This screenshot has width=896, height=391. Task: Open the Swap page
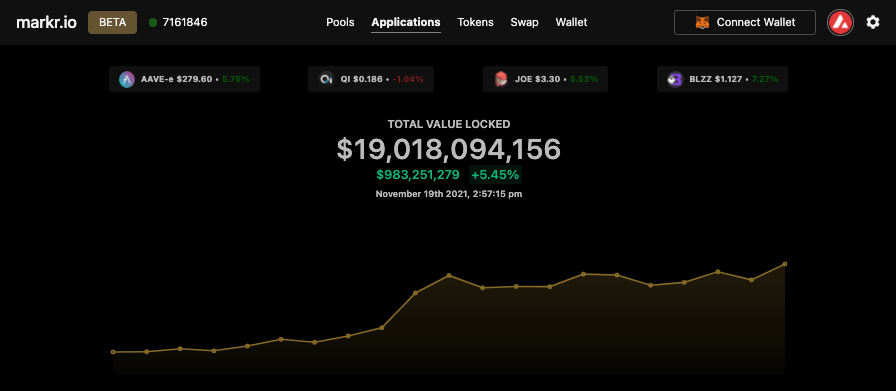[x=525, y=22]
